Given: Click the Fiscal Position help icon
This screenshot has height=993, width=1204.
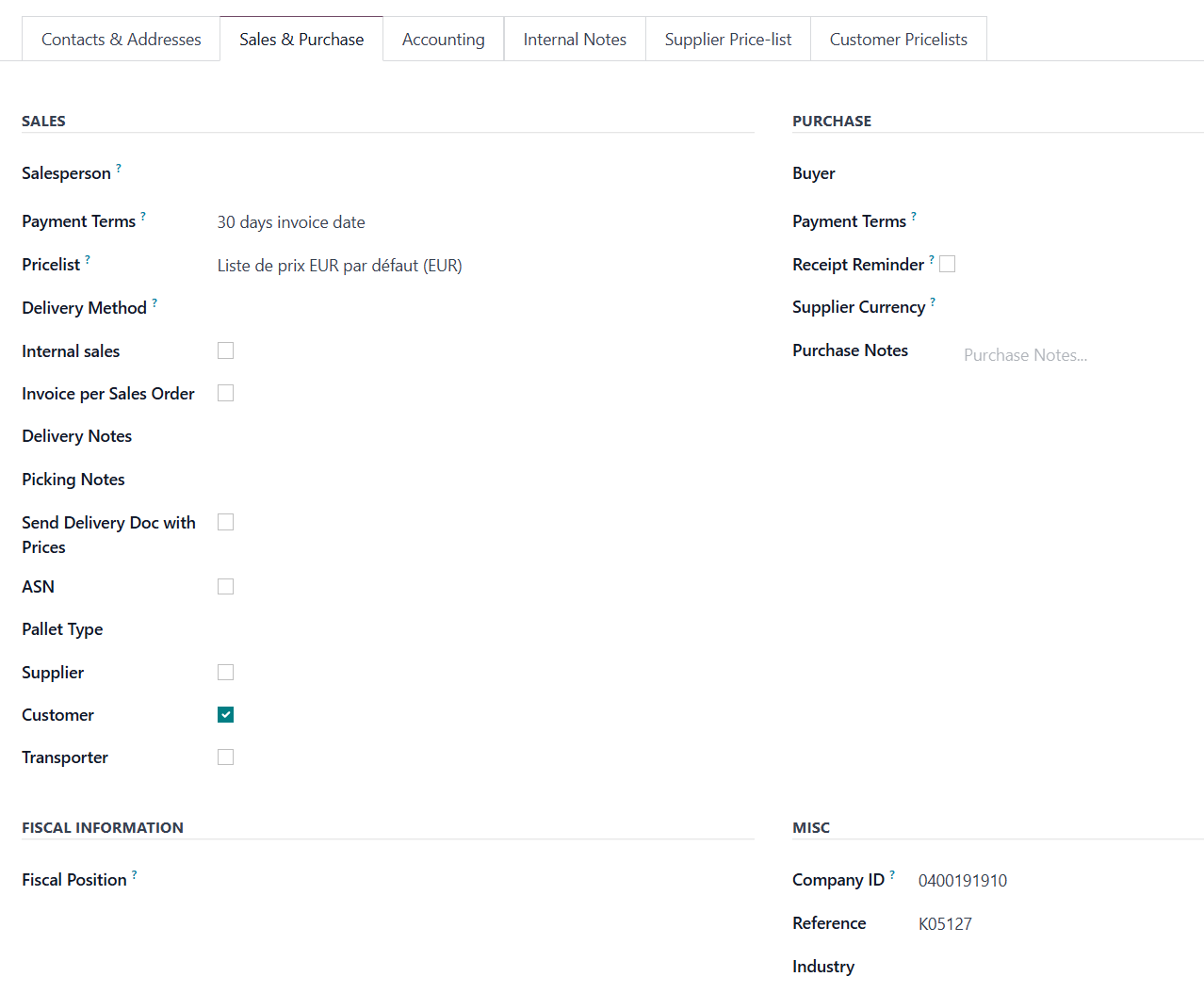Looking at the screenshot, I should pos(135,875).
